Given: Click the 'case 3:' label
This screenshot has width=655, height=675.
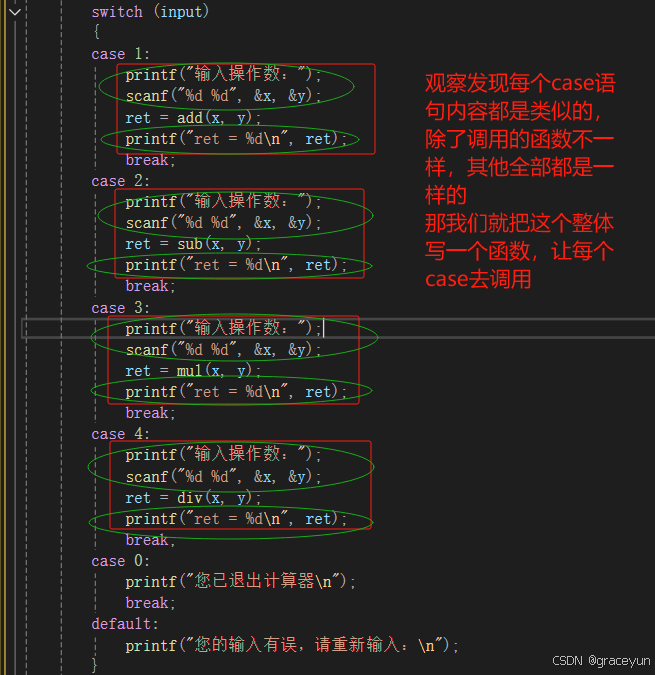Looking at the screenshot, I should pyautogui.click(x=120, y=308).
